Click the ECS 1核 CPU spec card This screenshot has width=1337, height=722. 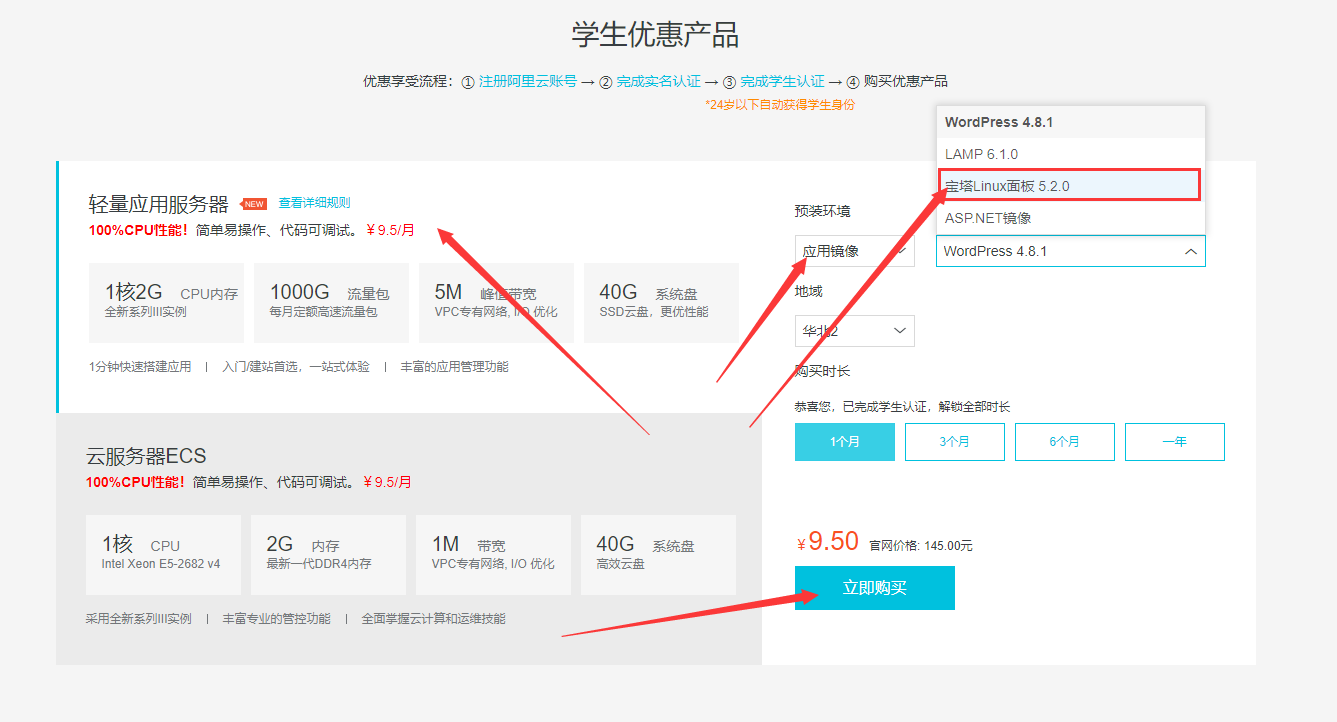pos(163,555)
